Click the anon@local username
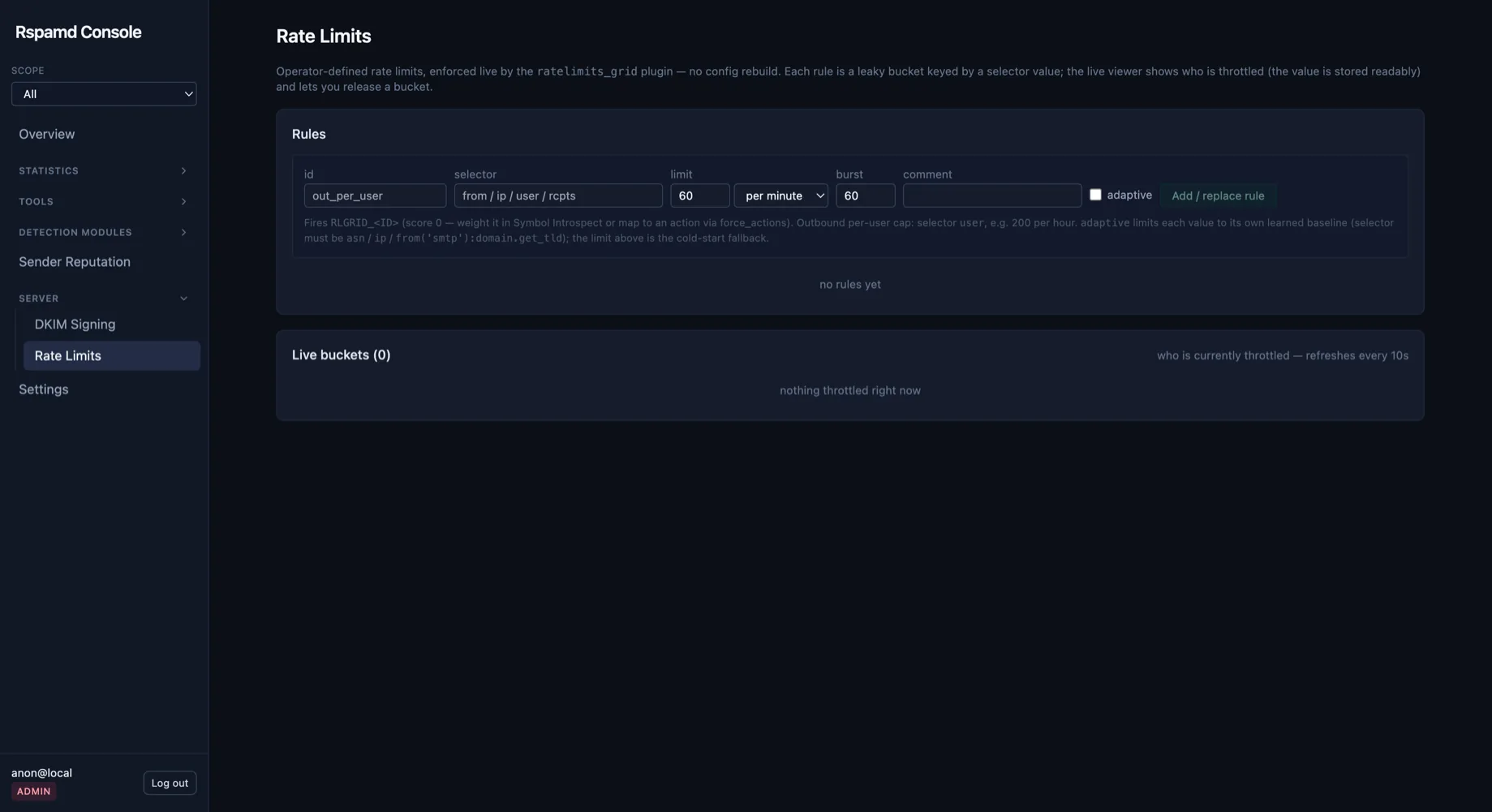Viewport: 1492px width, 812px height. tap(41, 773)
